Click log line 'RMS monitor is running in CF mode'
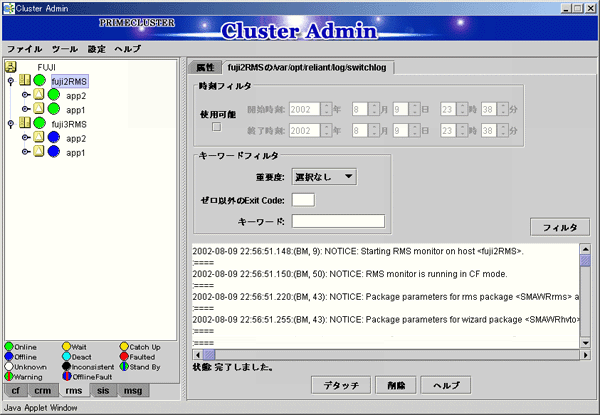The height and width of the screenshot is (415, 600). 350,274
